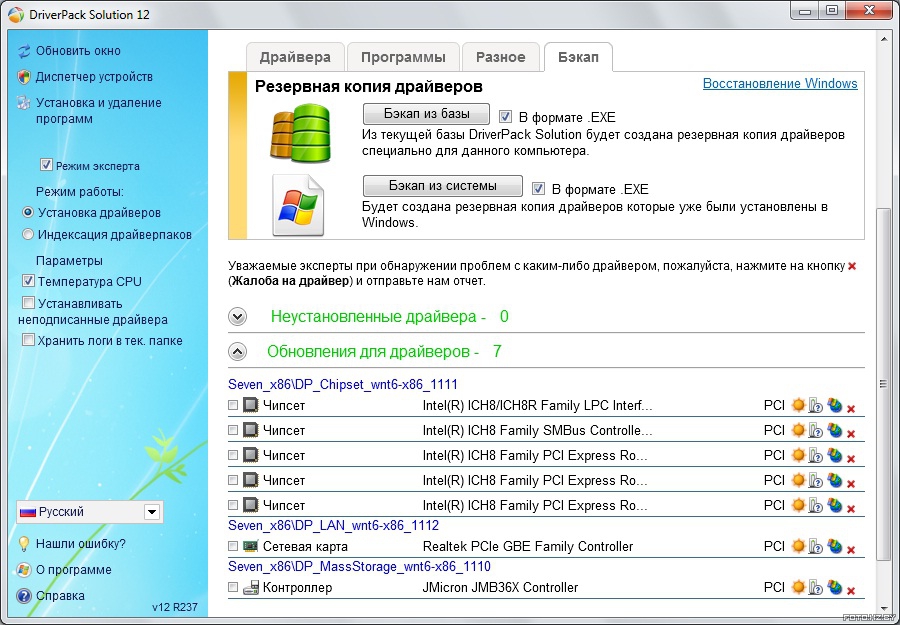Report Realtek PCIe driver with red X

(x=851, y=550)
